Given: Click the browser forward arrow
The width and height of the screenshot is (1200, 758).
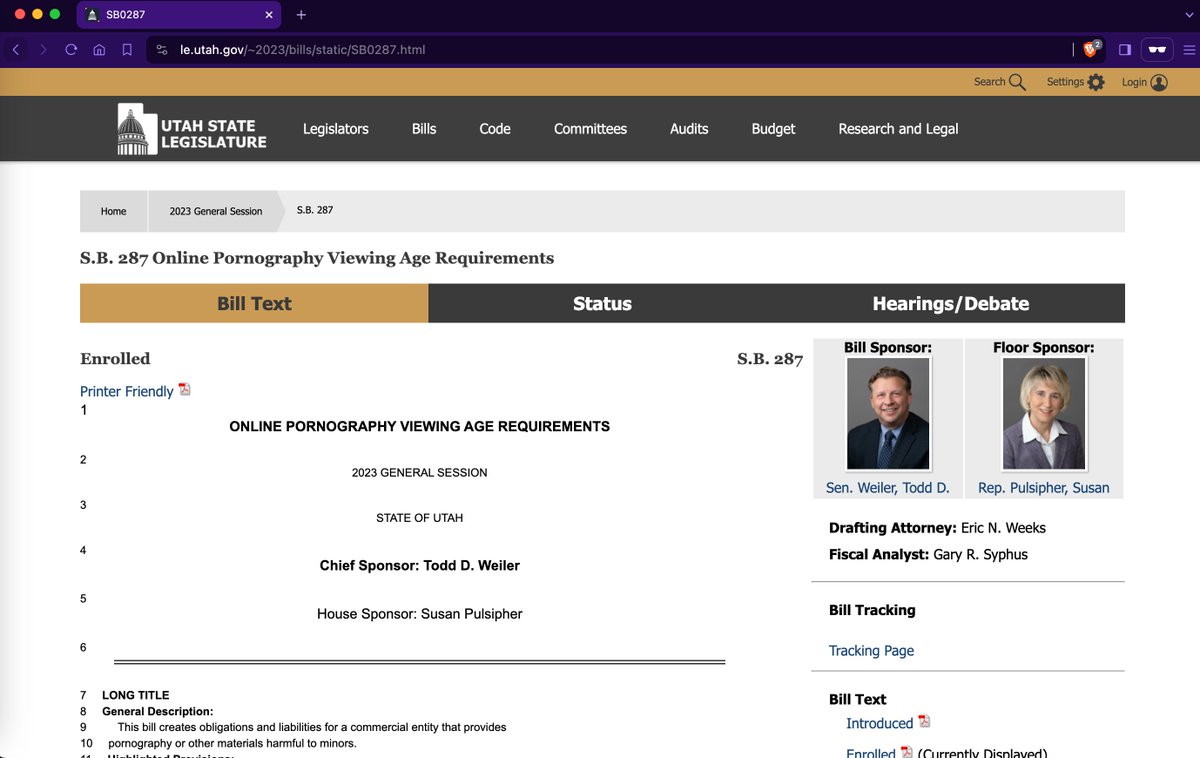Looking at the screenshot, I should point(43,49).
